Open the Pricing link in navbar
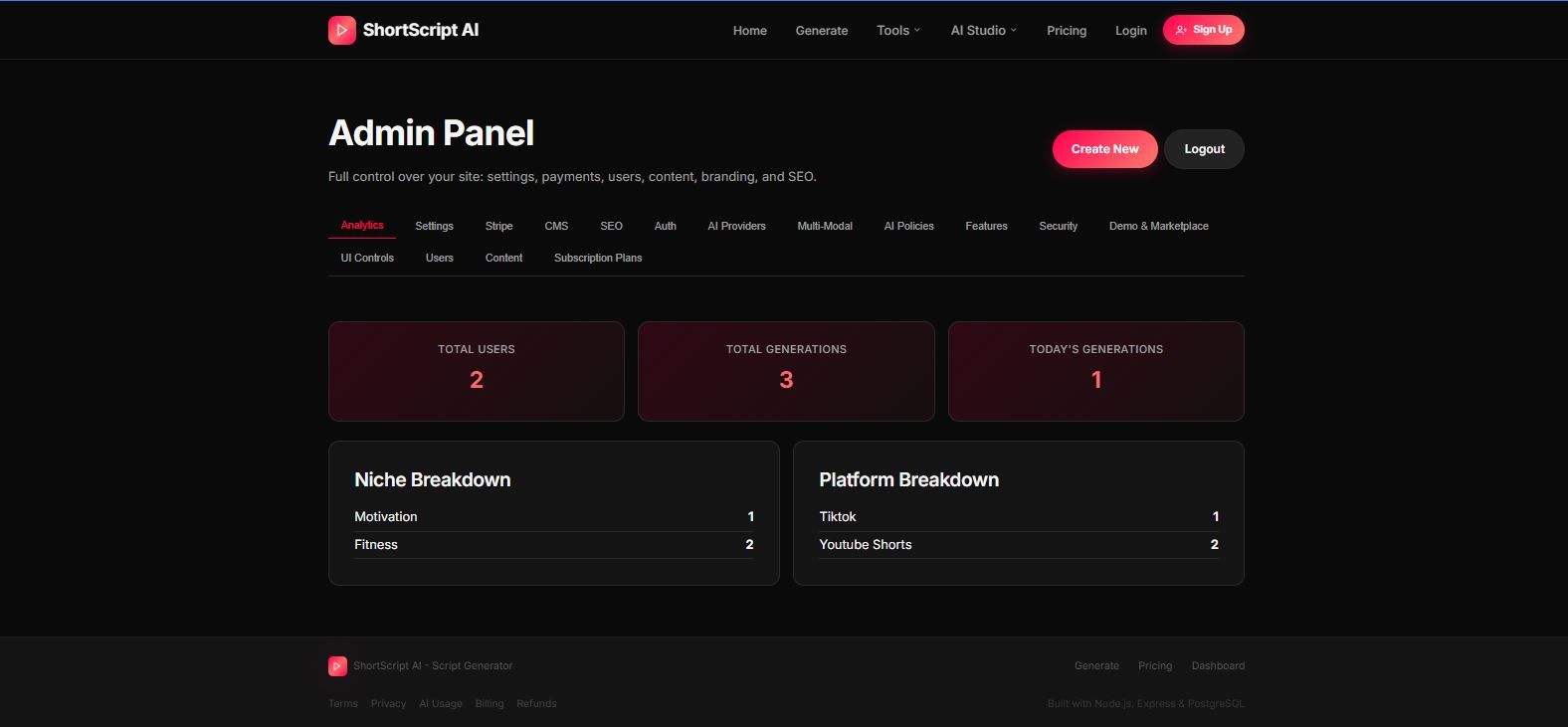Image resolution: width=1568 pixels, height=727 pixels. tap(1066, 31)
